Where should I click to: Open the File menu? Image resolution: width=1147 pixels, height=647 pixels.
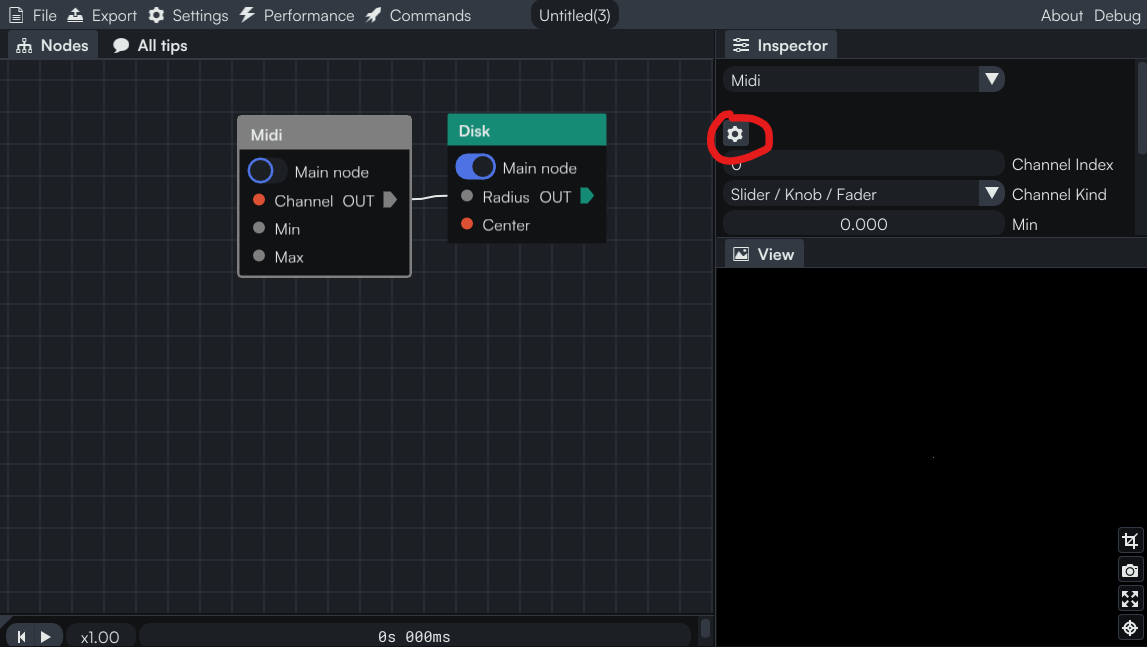[33, 15]
